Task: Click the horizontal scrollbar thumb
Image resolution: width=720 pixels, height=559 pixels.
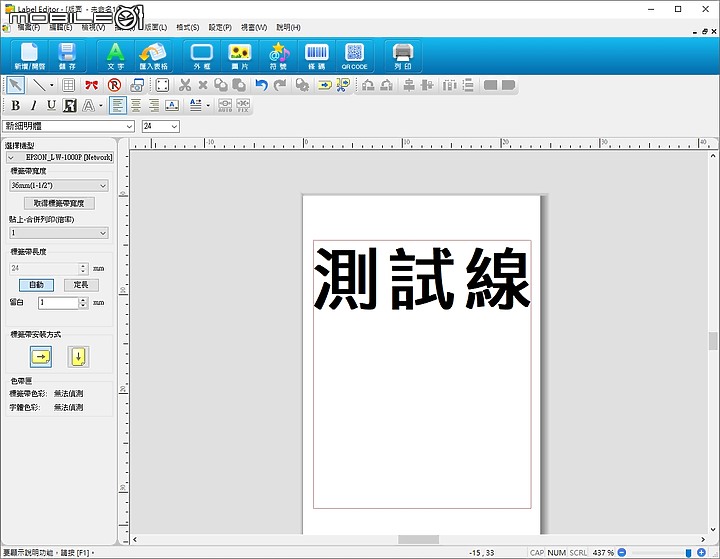Action: 418,539
